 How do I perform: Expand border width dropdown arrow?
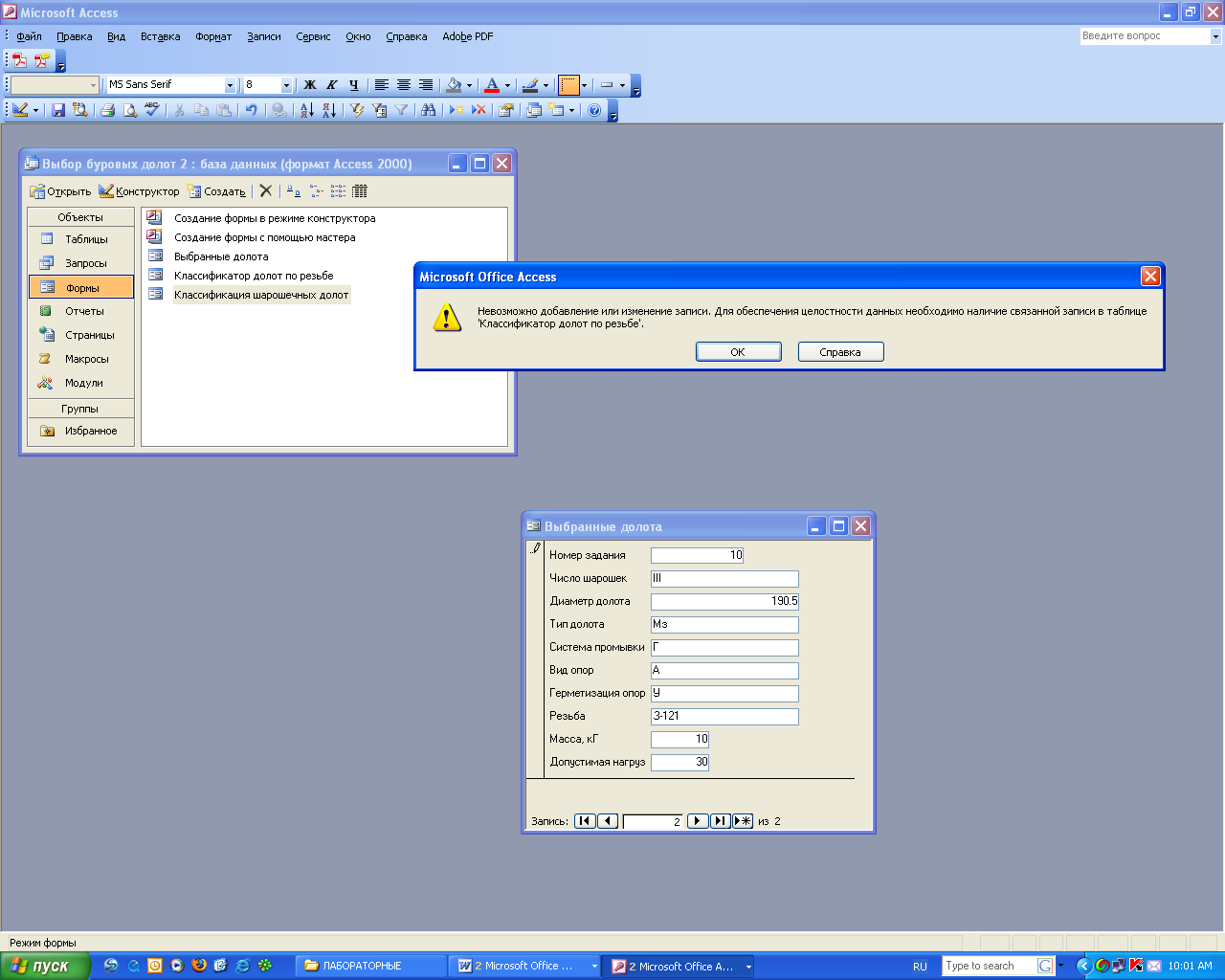[x=584, y=84]
